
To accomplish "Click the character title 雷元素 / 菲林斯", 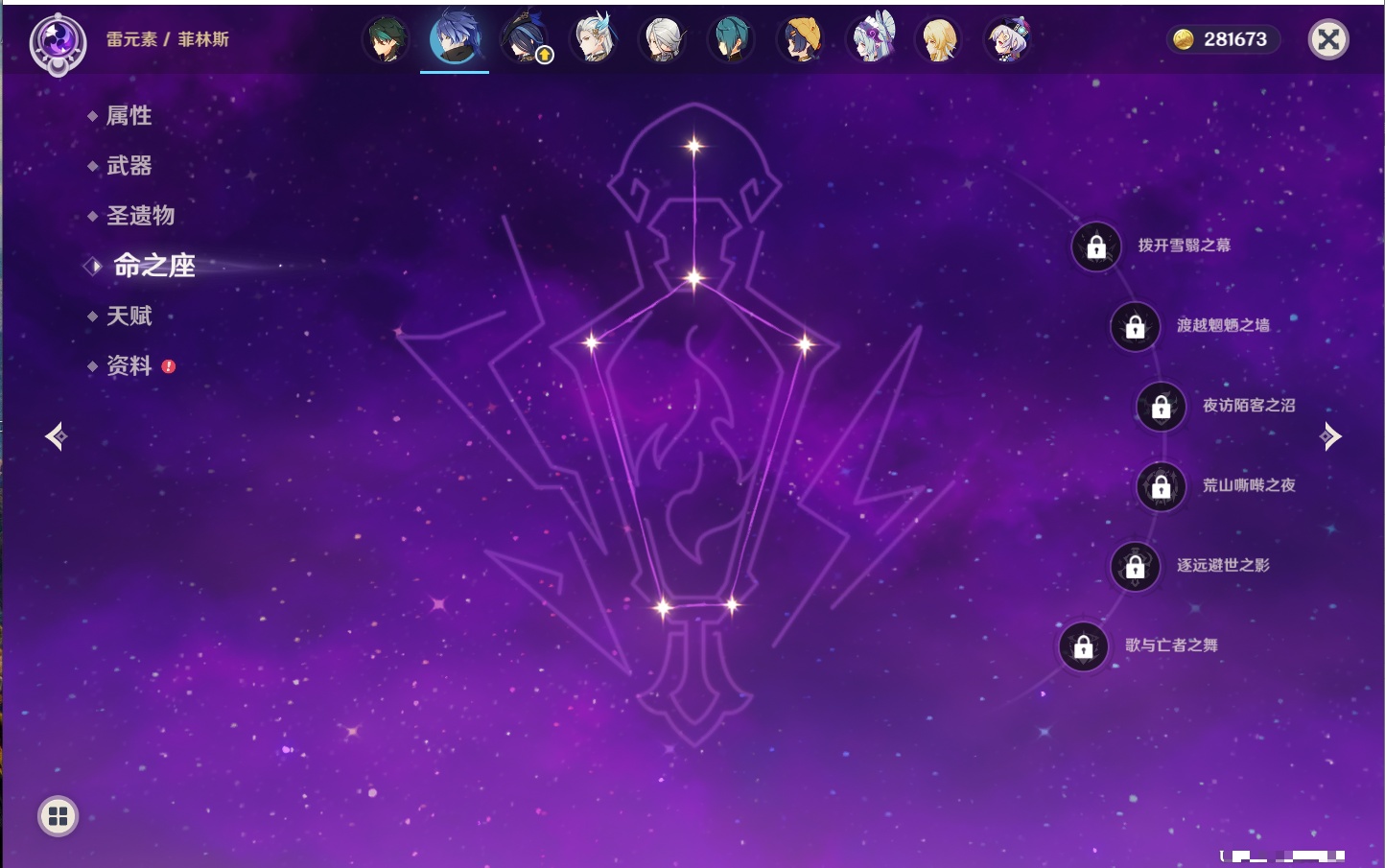I will click(x=168, y=39).
